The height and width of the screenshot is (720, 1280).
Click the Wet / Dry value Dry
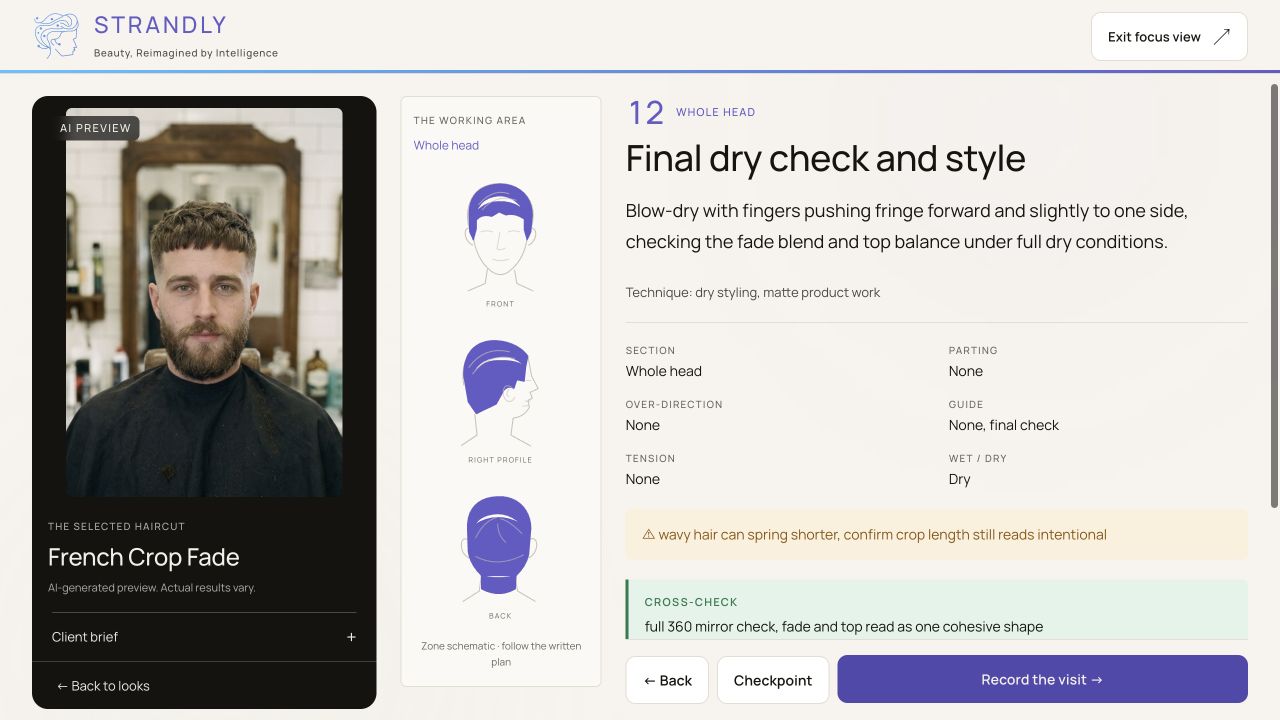960,479
